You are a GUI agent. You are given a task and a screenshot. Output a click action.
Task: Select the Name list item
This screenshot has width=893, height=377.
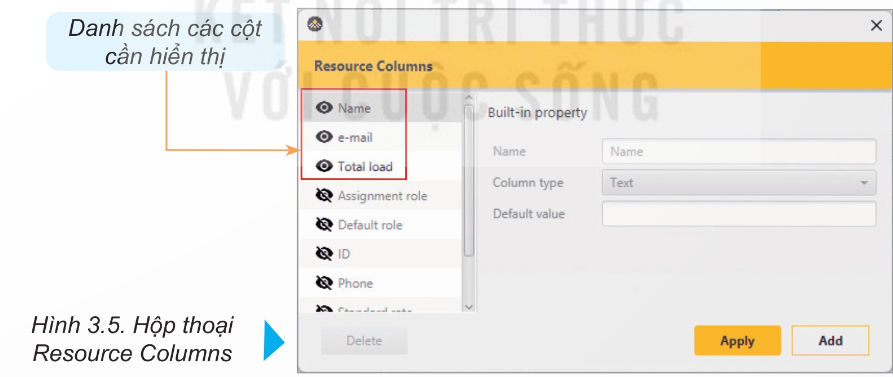pyautogui.click(x=382, y=108)
